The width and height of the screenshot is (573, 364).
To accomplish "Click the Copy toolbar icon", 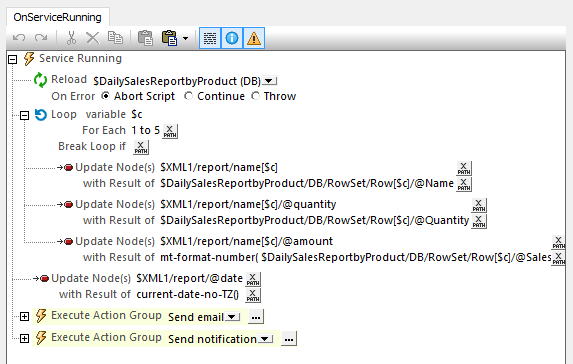I will pos(115,38).
